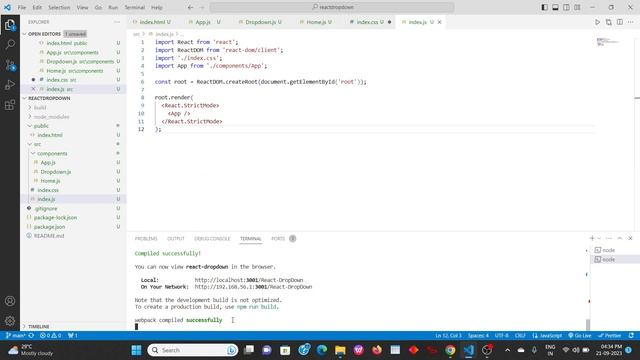The height and width of the screenshot is (360, 640).
Task: Open Dropdown.js in the file tree
Action: point(56,172)
